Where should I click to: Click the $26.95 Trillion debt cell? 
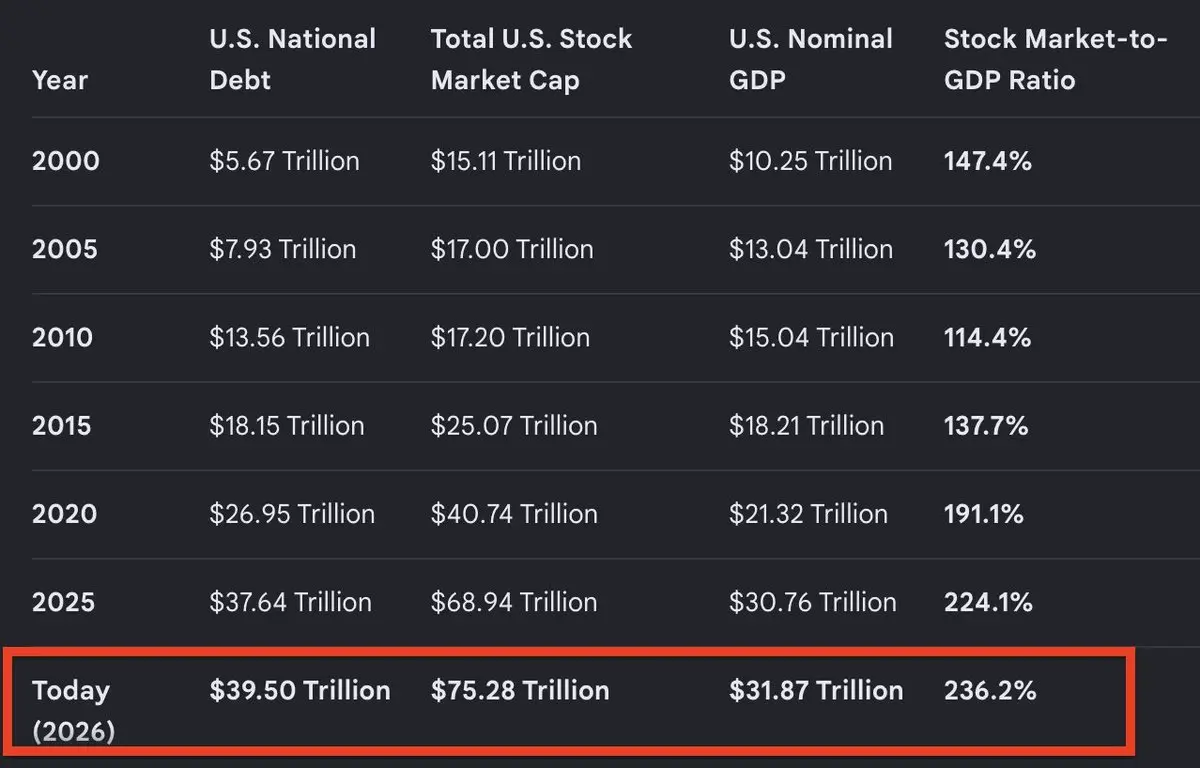292,514
